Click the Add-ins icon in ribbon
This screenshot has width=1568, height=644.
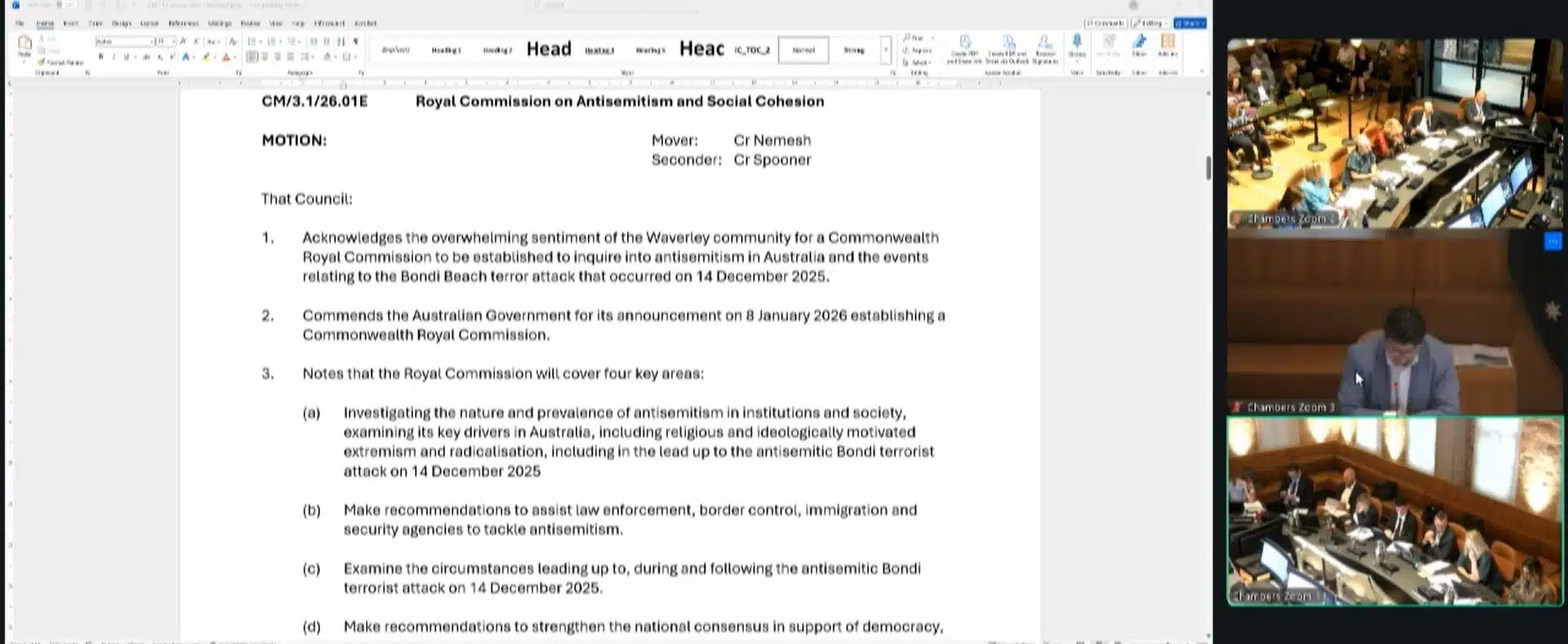(x=1168, y=44)
